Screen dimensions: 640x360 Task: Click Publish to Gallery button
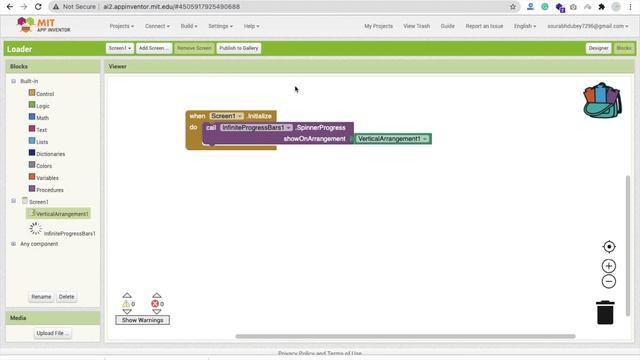point(239,48)
